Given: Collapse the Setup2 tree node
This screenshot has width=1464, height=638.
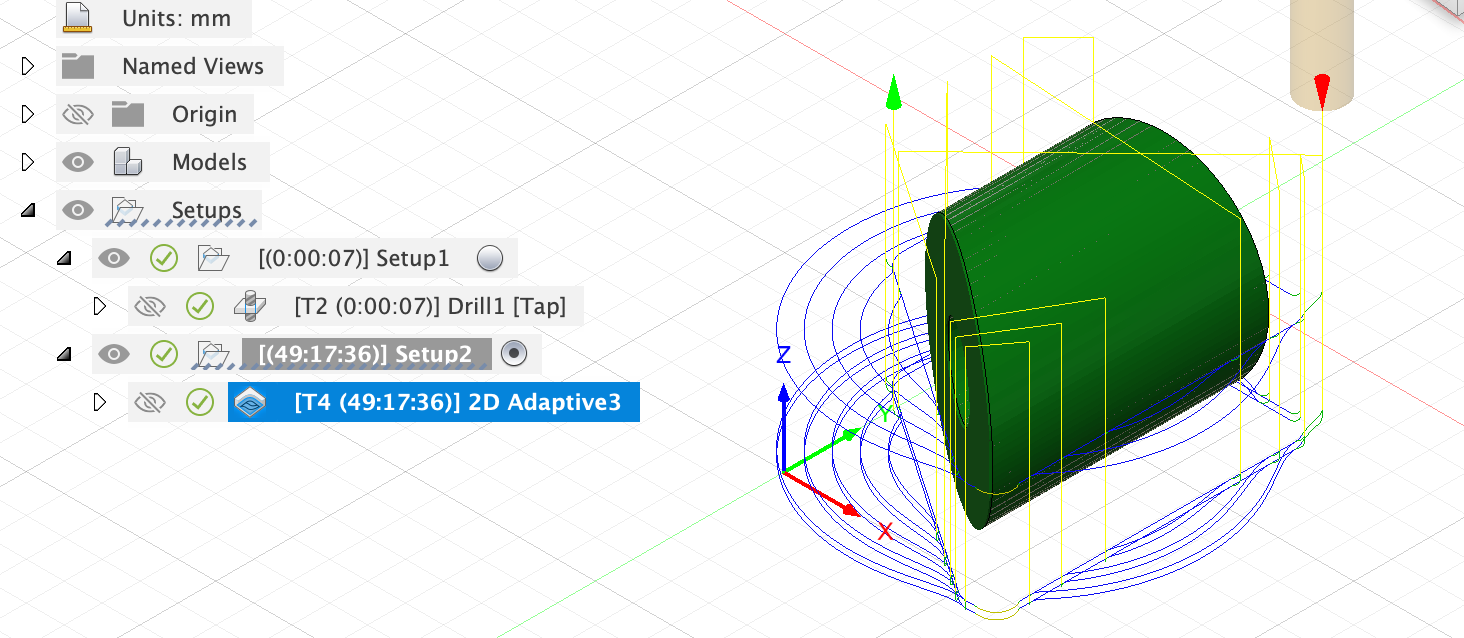Looking at the screenshot, I should (x=64, y=353).
